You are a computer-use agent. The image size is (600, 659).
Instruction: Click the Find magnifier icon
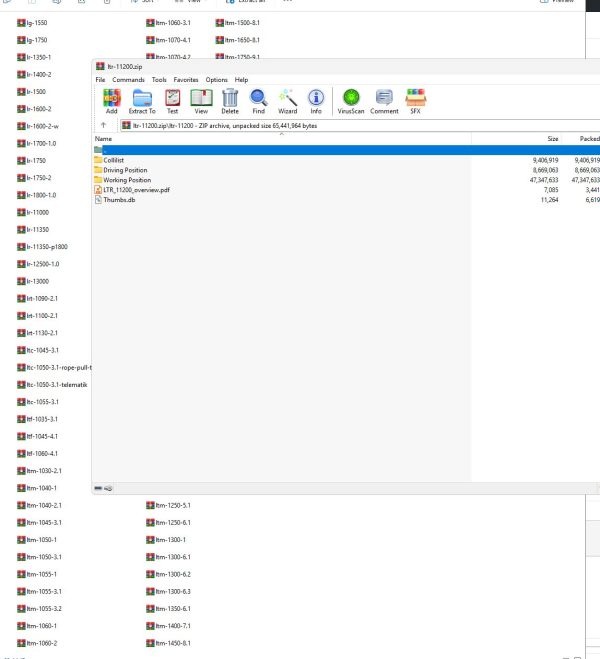click(x=258, y=101)
